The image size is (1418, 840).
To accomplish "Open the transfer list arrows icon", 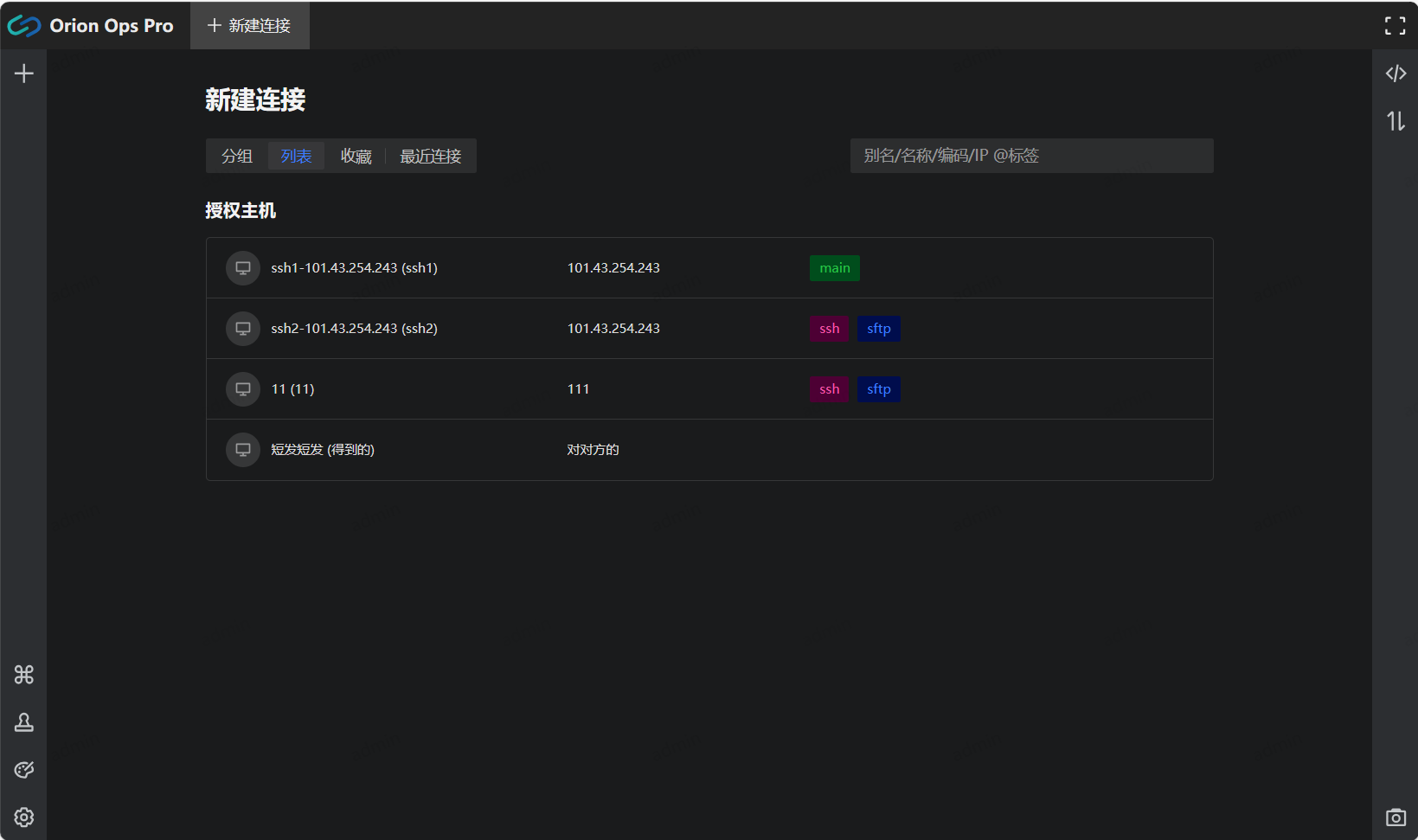I will [x=1396, y=121].
